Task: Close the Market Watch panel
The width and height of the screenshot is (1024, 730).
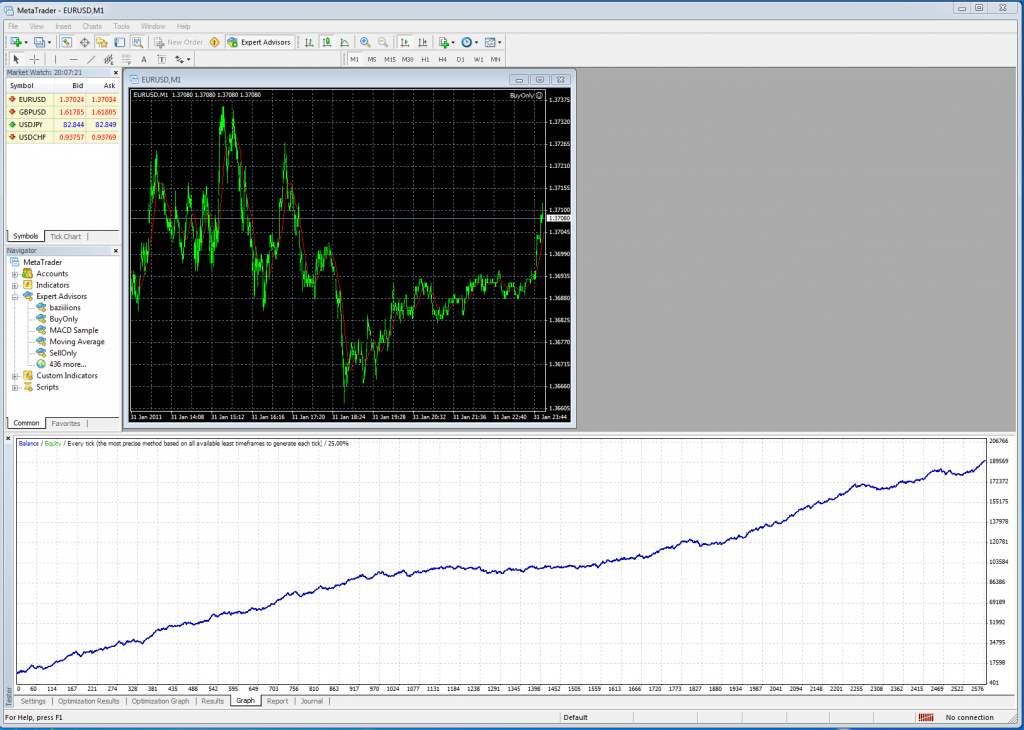Action: point(115,73)
